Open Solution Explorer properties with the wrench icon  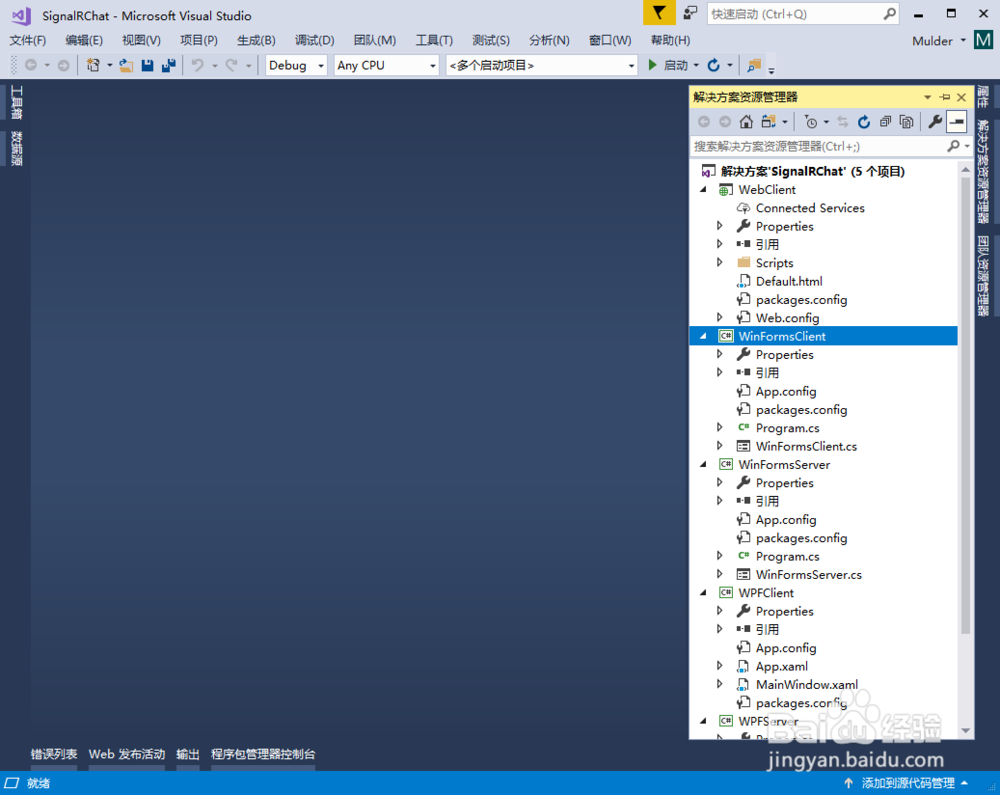(x=935, y=121)
